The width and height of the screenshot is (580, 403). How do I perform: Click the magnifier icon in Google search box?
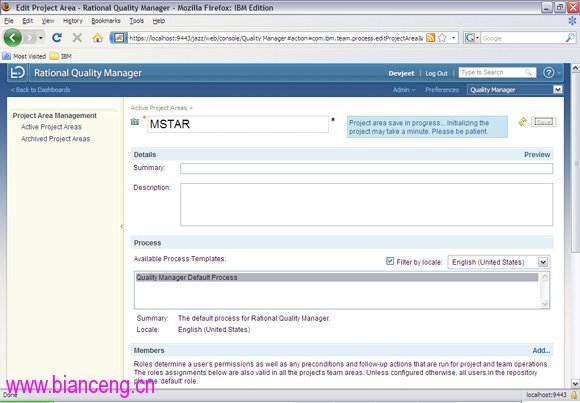tap(570, 38)
